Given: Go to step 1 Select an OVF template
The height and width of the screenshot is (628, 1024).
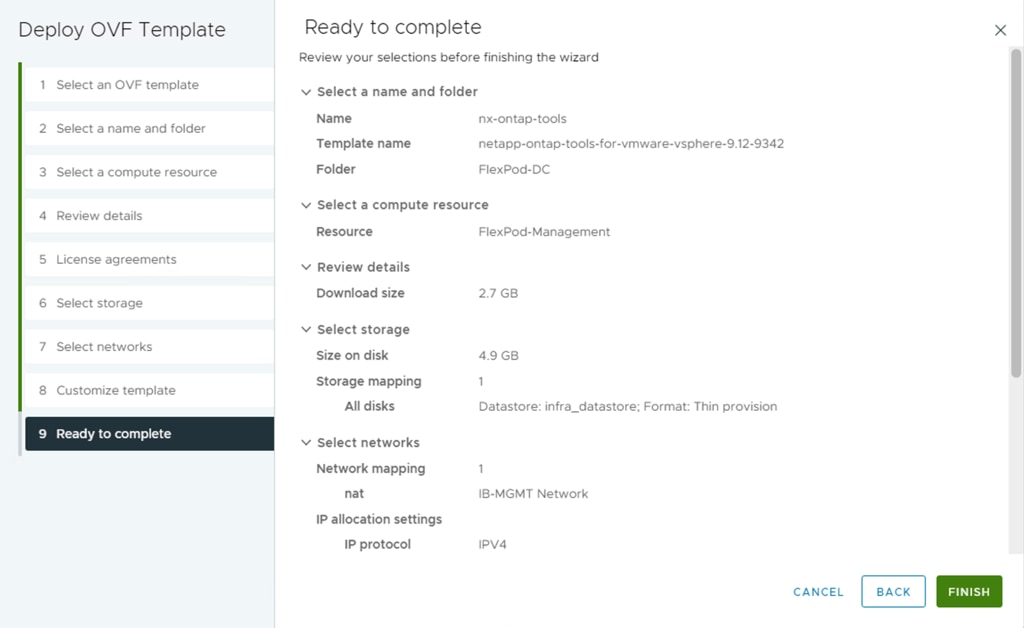Looking at the screenshot, I should 127,85.
